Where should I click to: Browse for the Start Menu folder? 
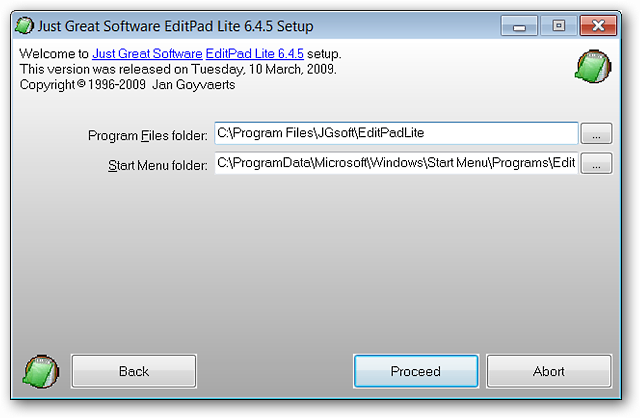point(596,163)
